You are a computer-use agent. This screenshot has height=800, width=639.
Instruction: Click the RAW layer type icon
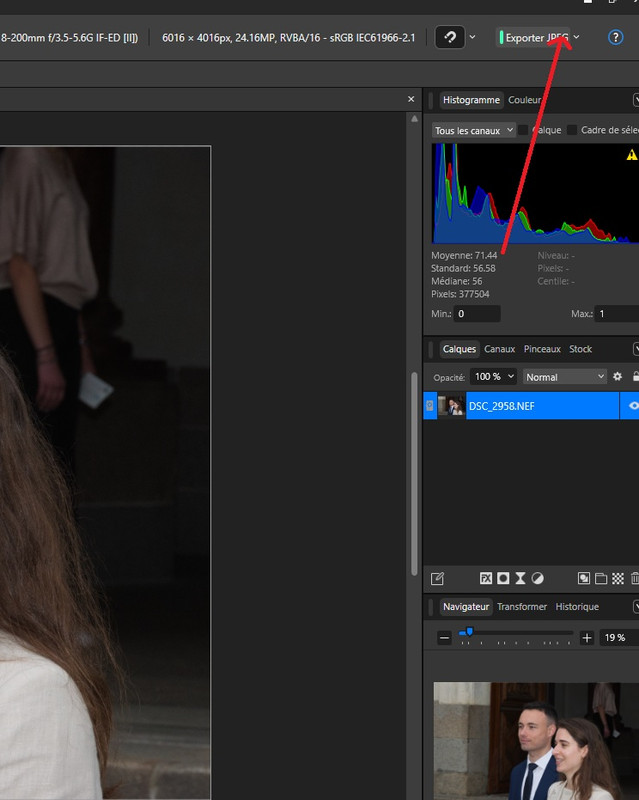coord(430,406)
